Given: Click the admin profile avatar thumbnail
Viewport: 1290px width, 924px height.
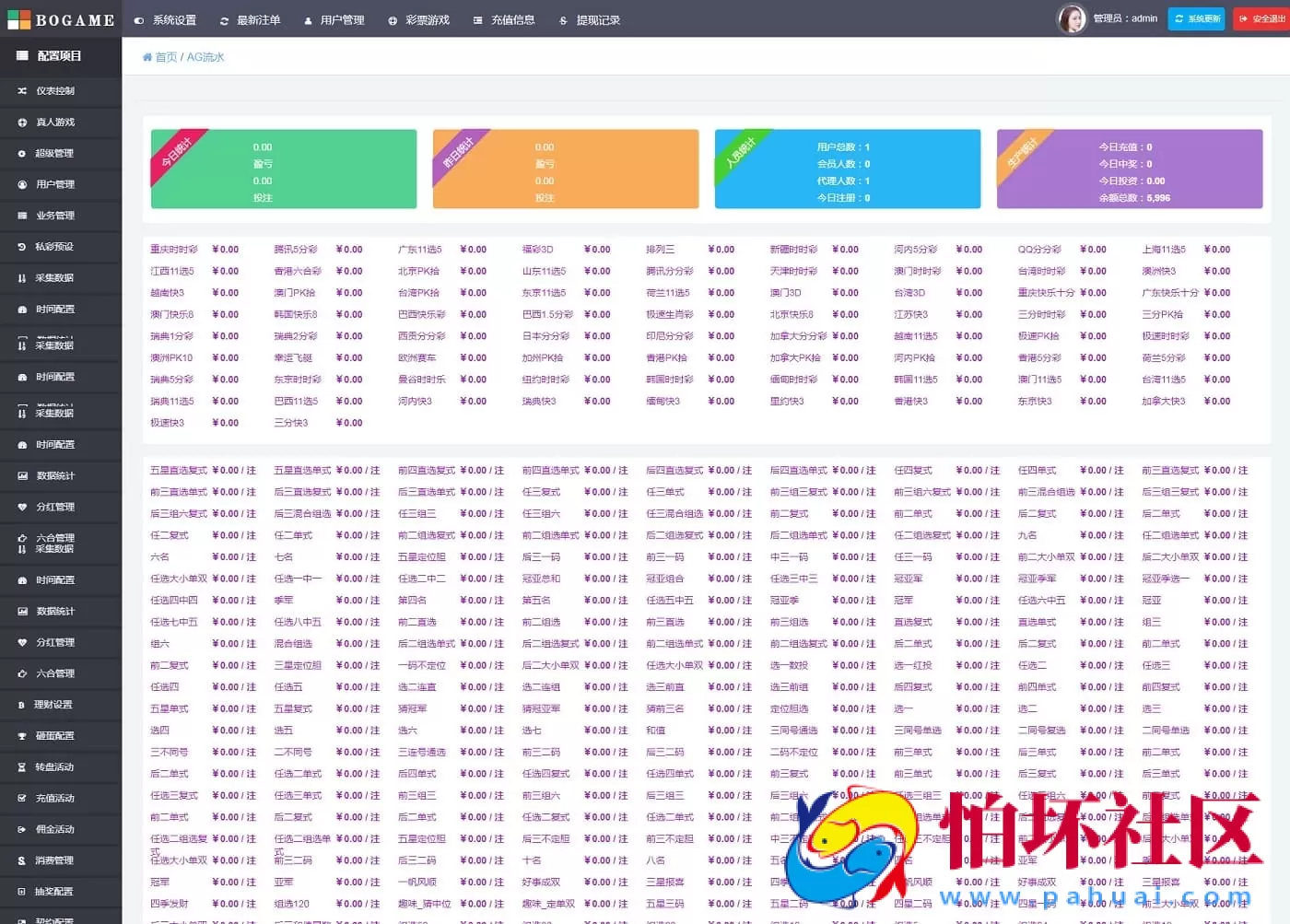Looking at the screenshot, I should pyautogui.click(x=1072, y=19).
